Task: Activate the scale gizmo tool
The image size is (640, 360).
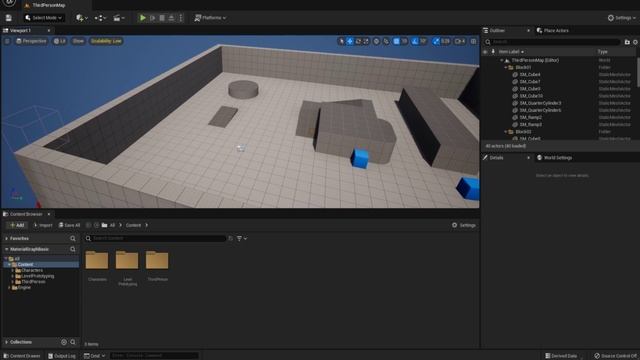Action: pos(366,41)
